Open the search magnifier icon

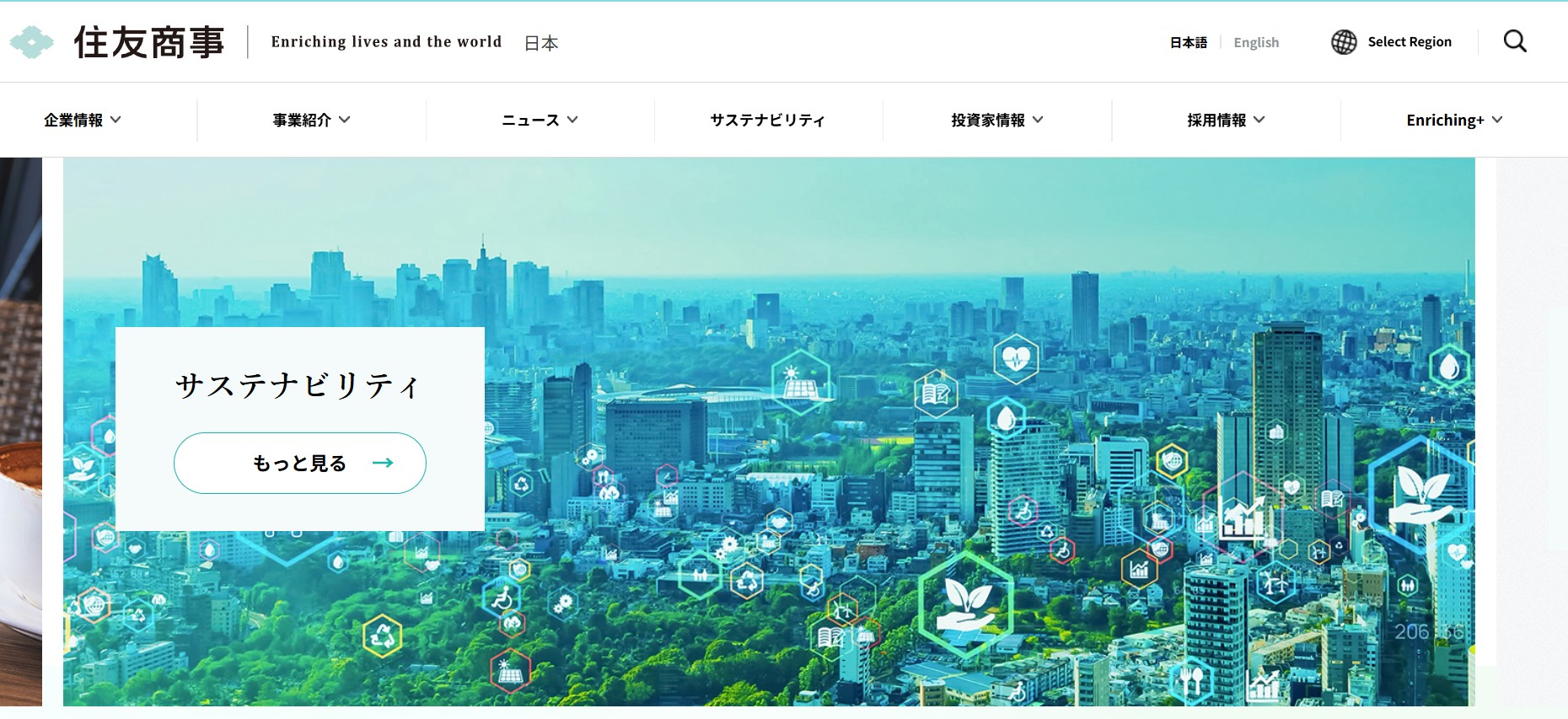pyautogui.click(x=1515, y=41)
